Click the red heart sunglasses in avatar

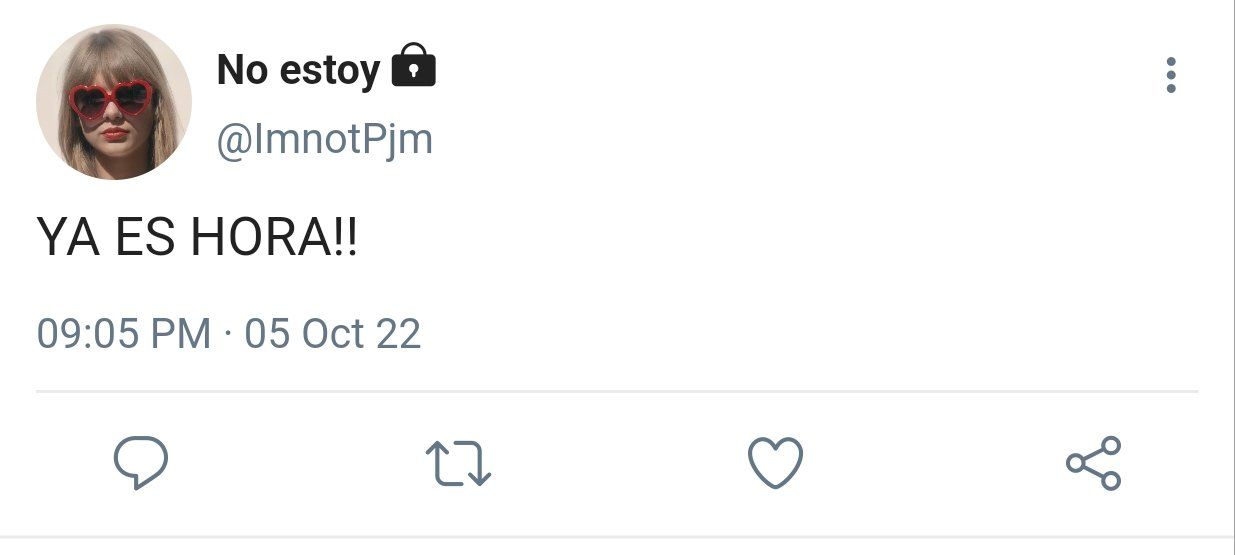click(111, 99)
